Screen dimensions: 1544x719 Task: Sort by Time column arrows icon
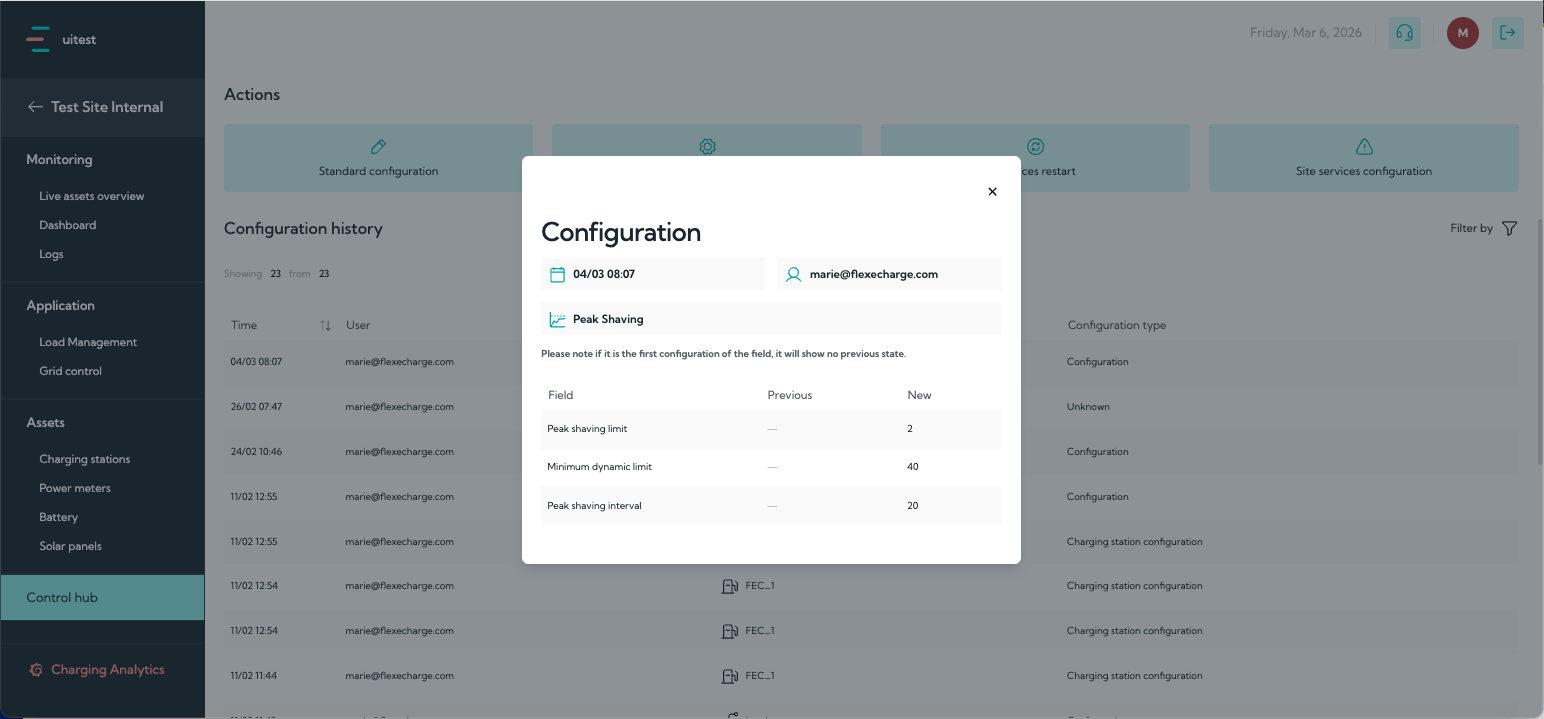click(325, 325)
